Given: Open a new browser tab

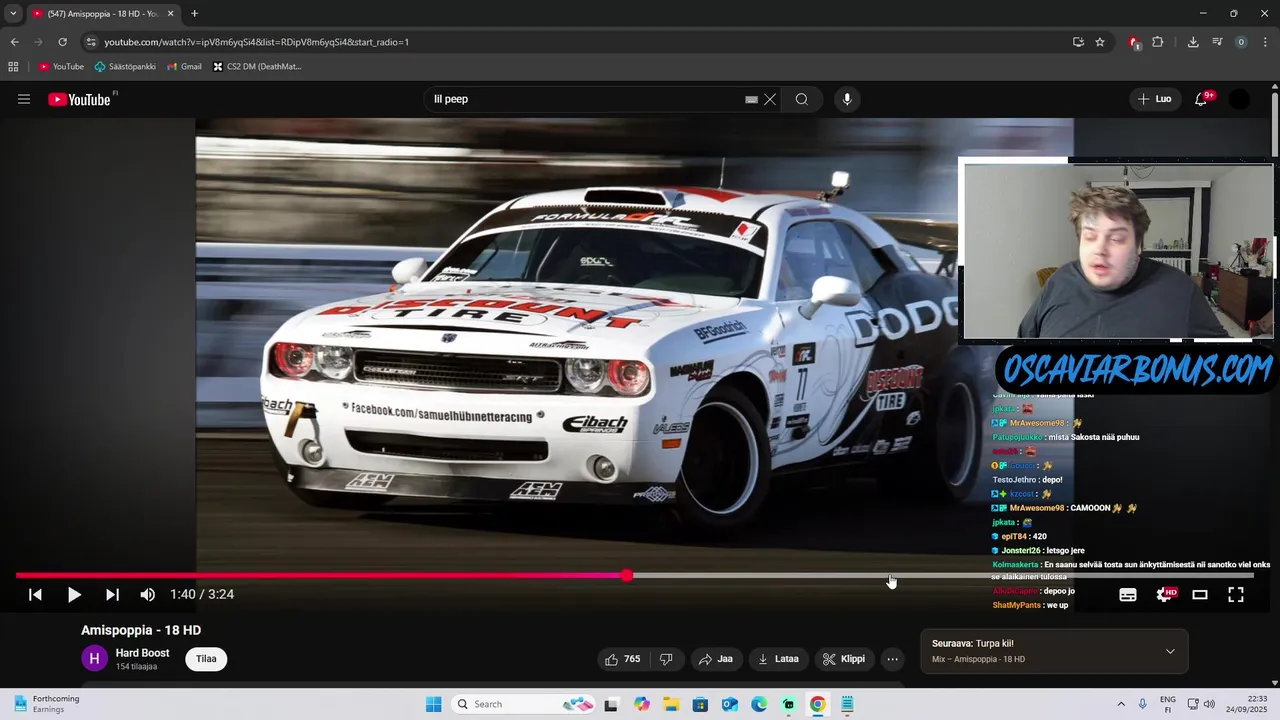Looking at the screenshot, I should (x=194, y=14).
